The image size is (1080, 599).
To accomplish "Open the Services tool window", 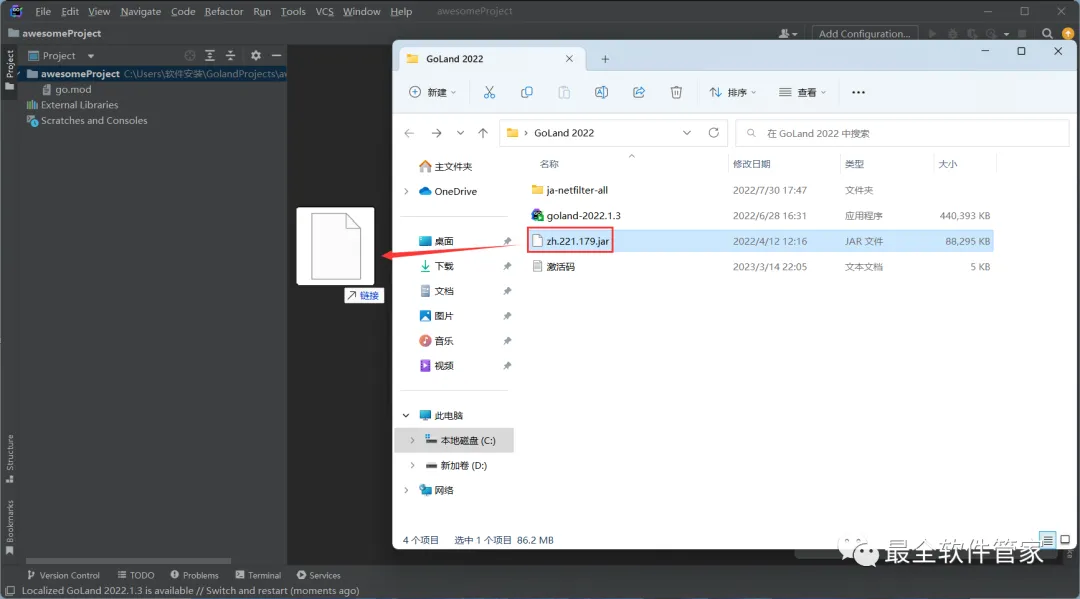I will [x=318, y=575].
